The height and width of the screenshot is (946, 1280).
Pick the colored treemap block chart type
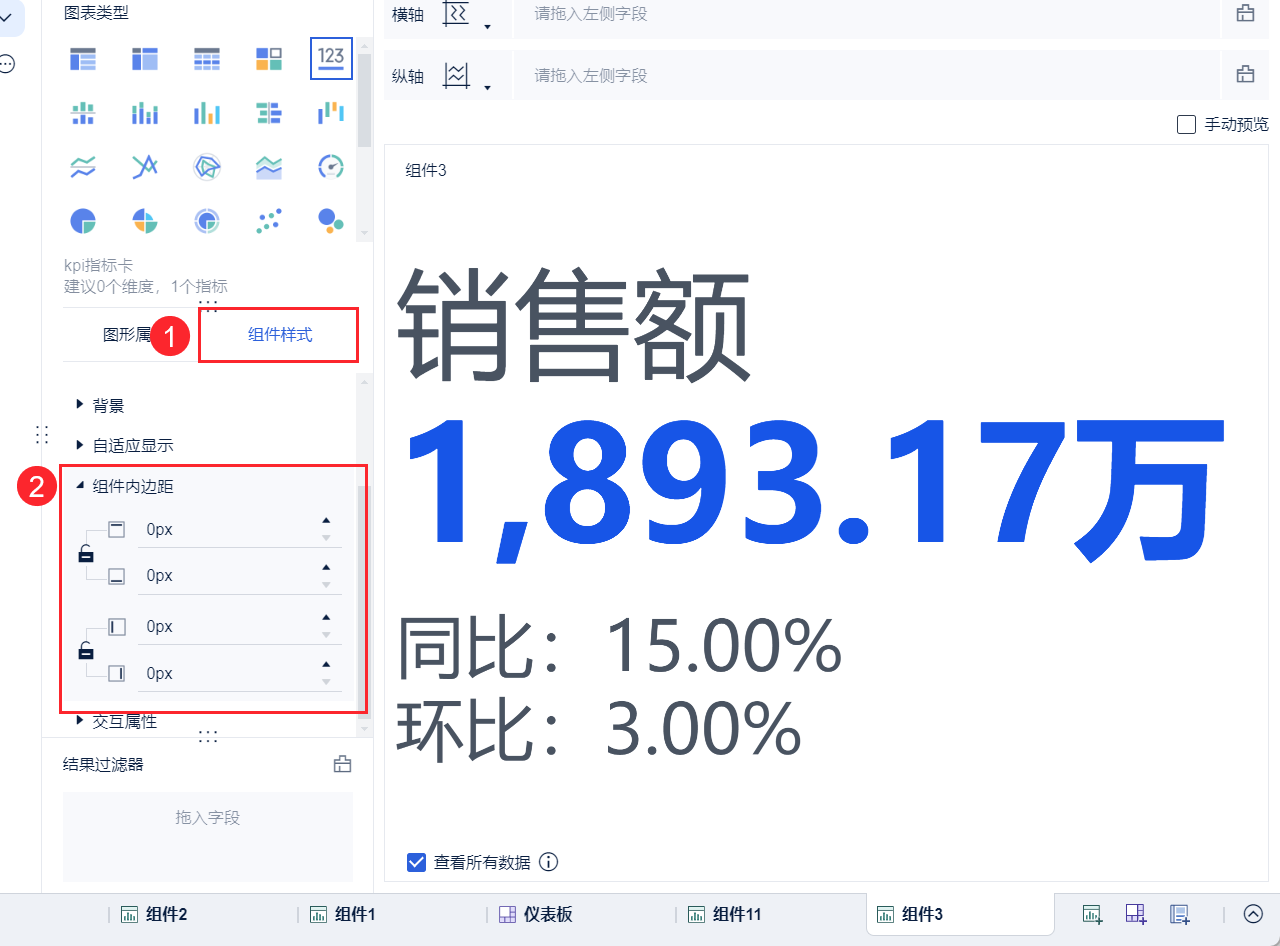269,59
